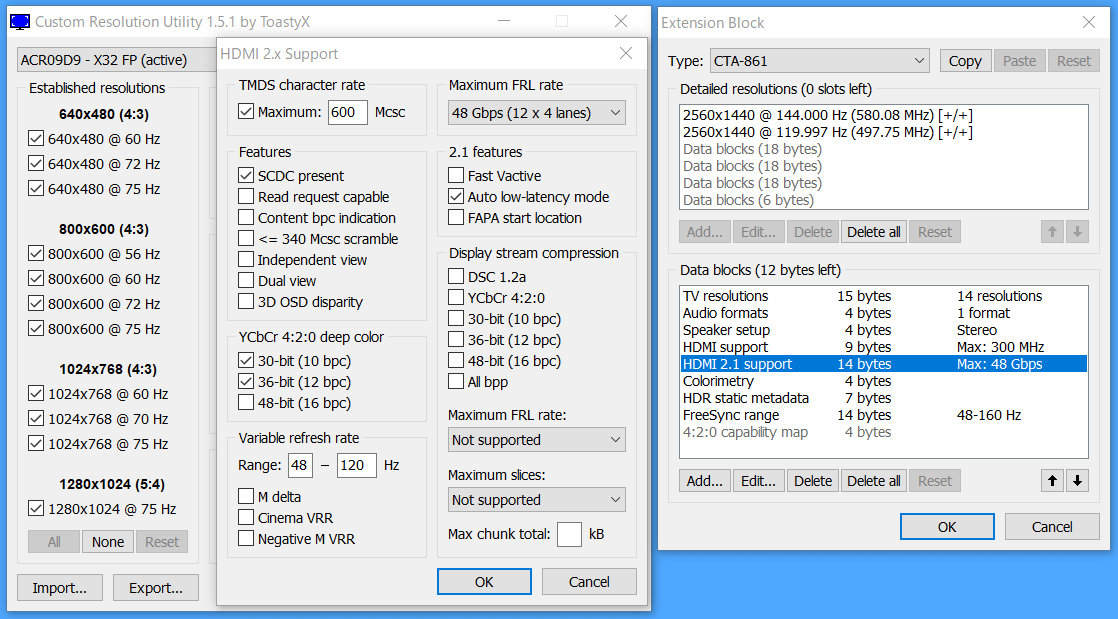Move data block up with black up arrow

point(1052,481)
